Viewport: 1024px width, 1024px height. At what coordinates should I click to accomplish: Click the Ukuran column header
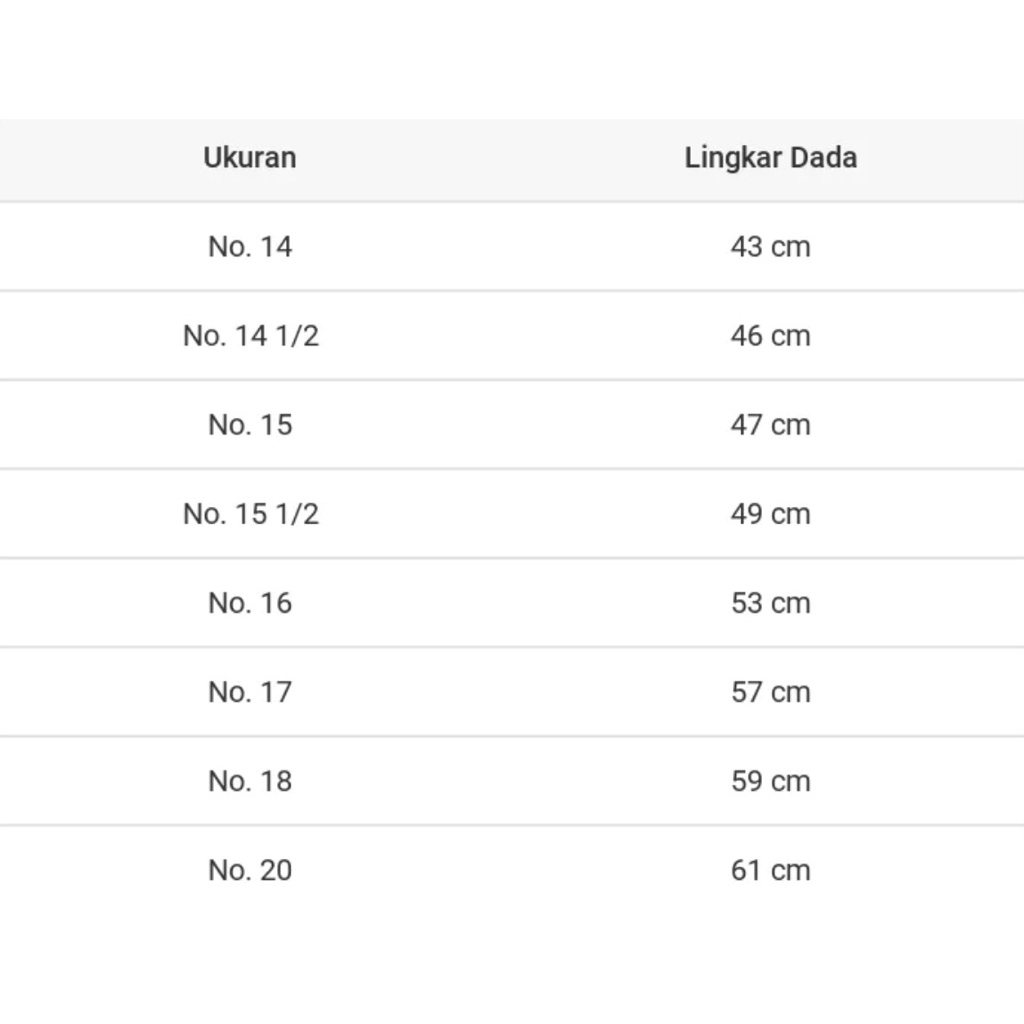pyautogui.click(x=250, y=158)
